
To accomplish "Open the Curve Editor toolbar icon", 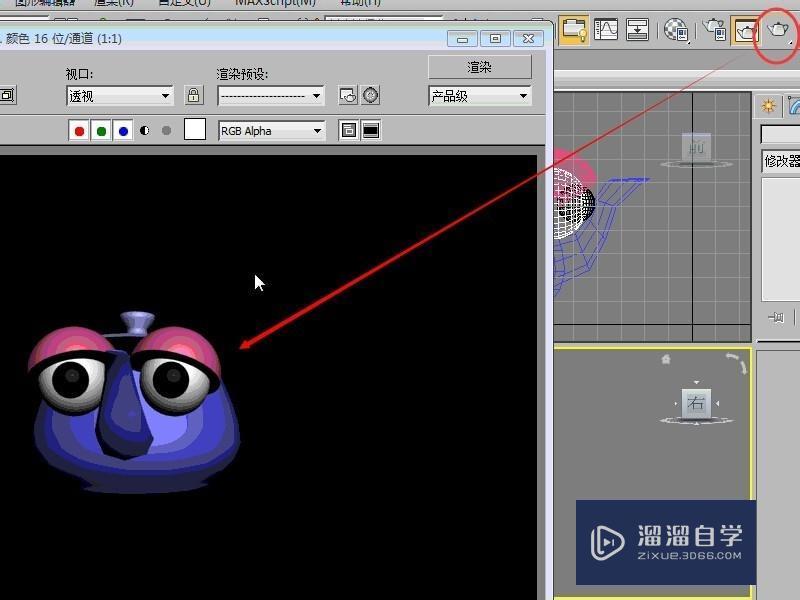I will tap(606, 30).
